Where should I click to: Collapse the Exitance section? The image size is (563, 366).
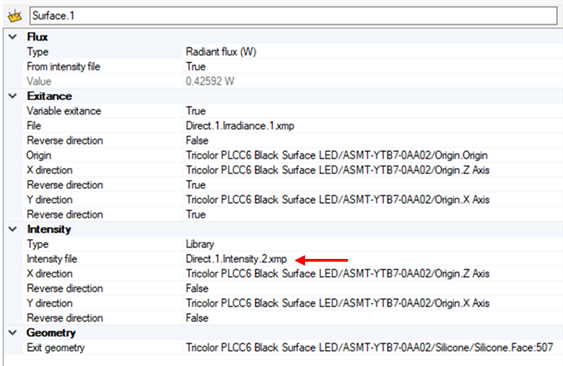coord(13,96)
